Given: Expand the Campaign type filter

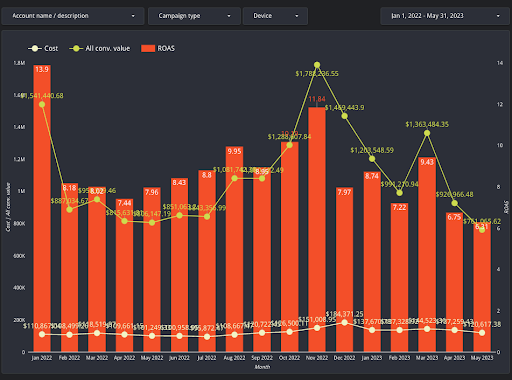Looking at the screenshot, I should point(194,16).
